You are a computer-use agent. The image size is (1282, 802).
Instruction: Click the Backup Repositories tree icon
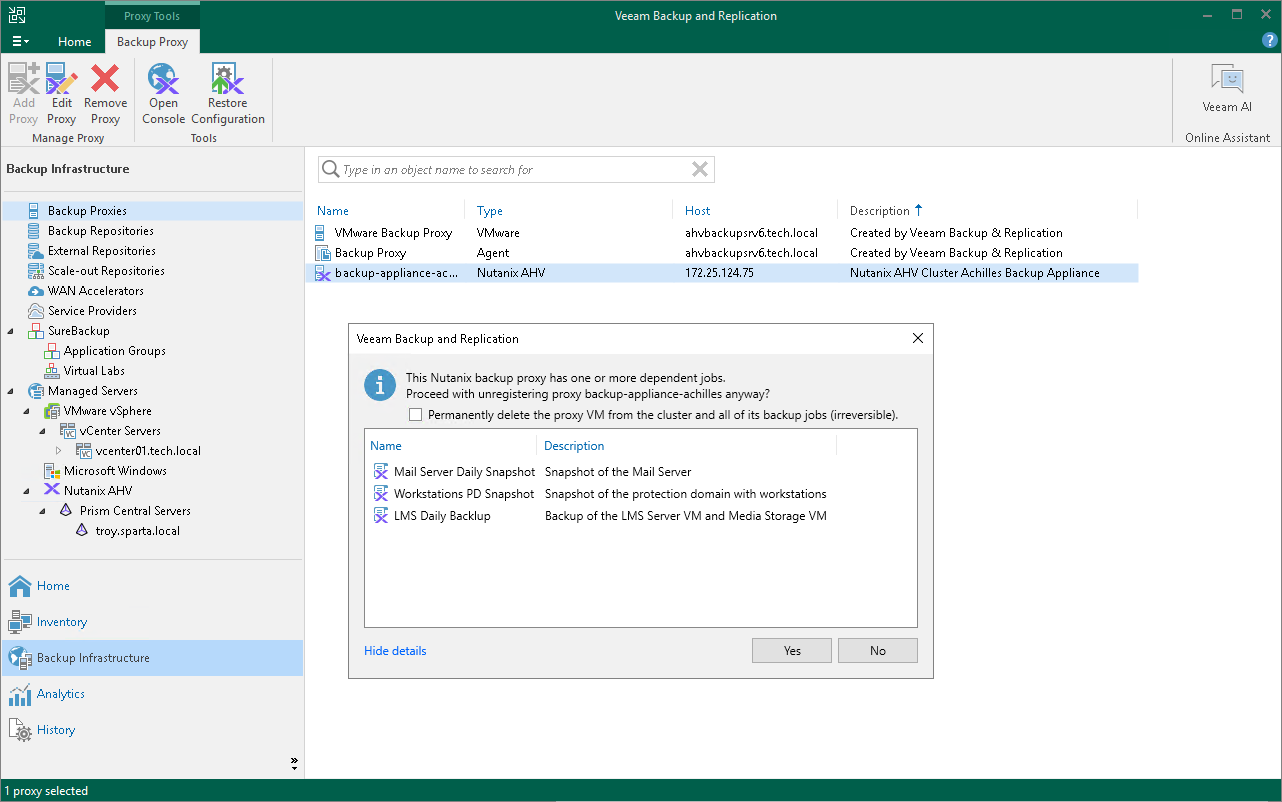pyautogui.click(x=34, y=231)
